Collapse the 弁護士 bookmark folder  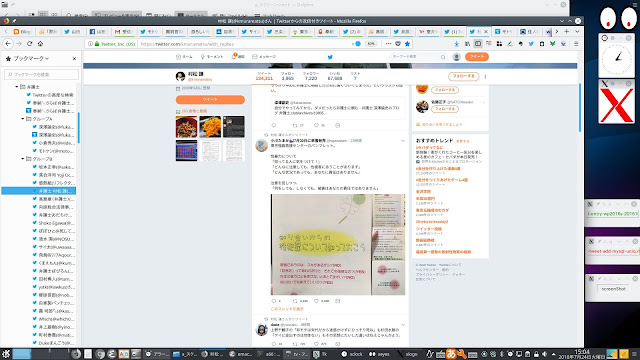coord(17,87)
